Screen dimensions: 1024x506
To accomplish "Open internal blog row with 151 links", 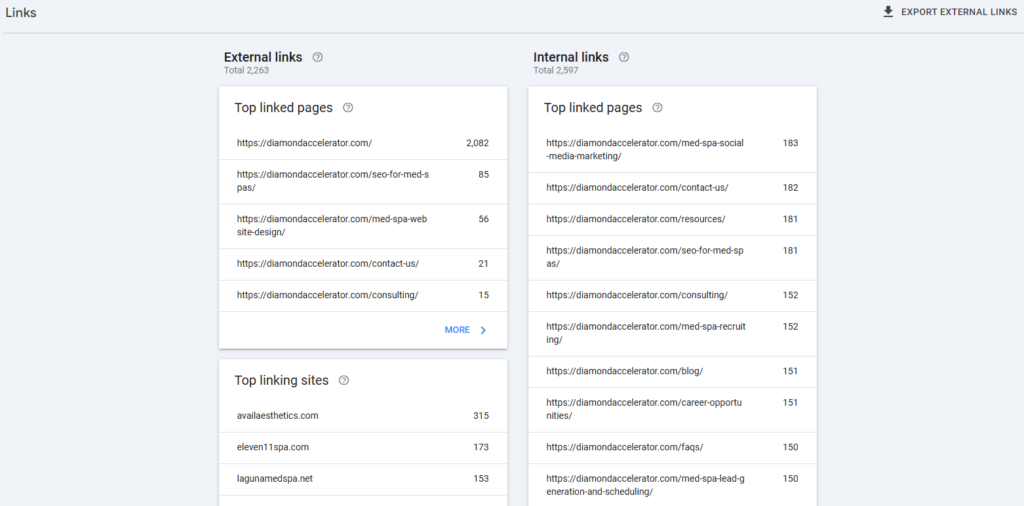I will (673, 372).
